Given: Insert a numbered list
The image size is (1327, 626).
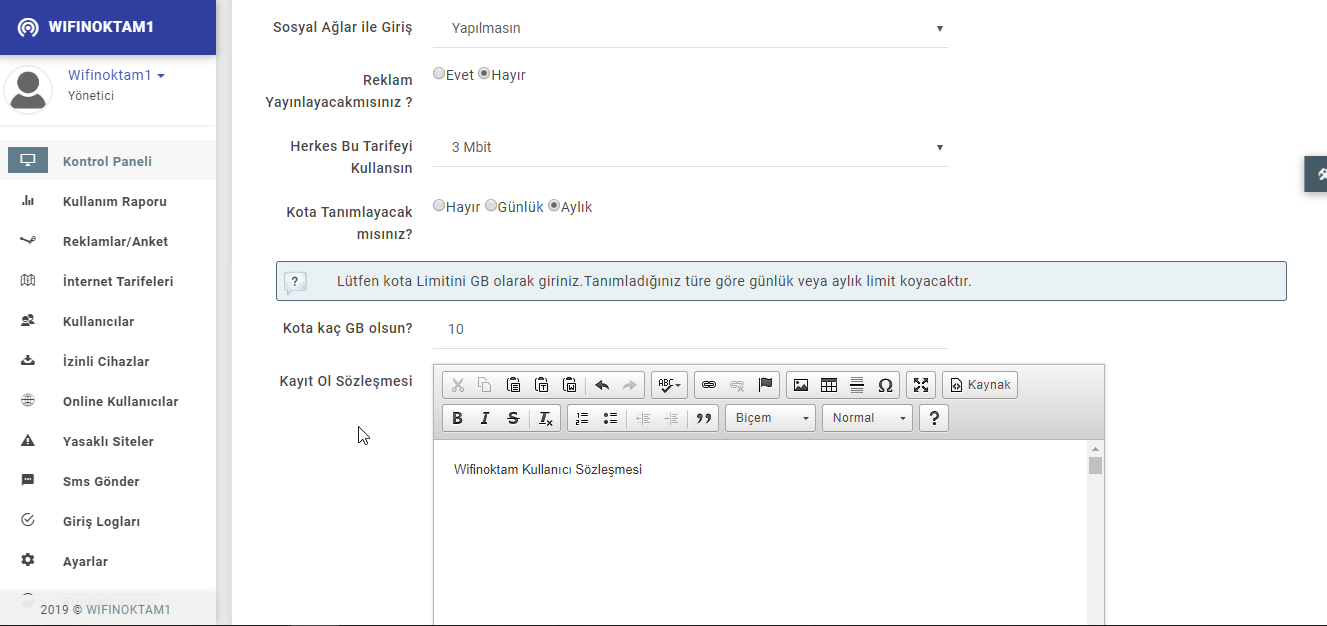Looking at the screenshot, I should click(x=582, y=418).
